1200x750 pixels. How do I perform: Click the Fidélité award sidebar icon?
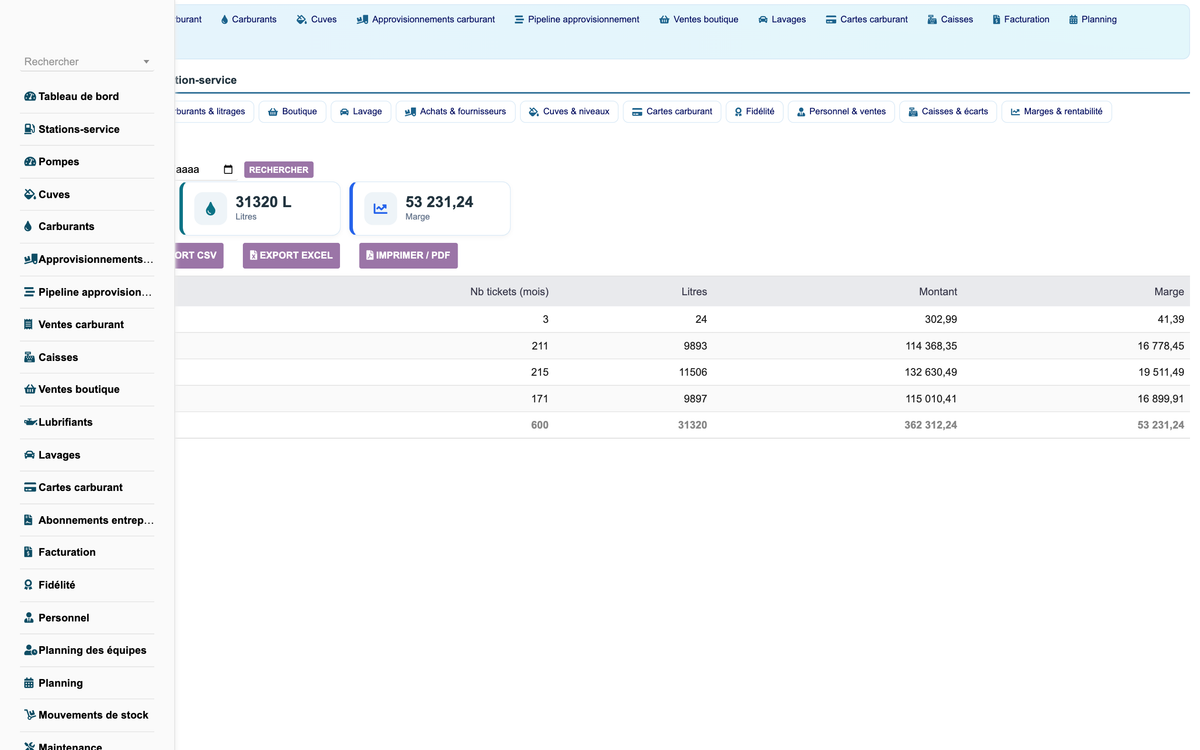(28, 585)
